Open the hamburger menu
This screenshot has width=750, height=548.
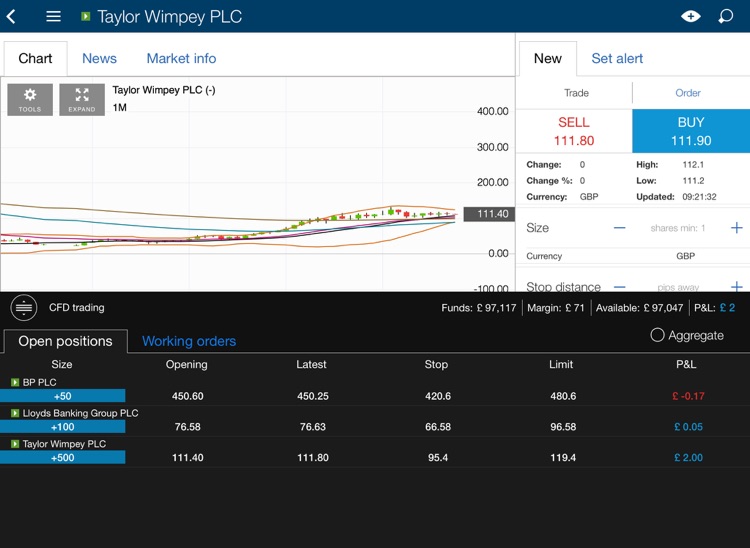[x=53, y=17]
